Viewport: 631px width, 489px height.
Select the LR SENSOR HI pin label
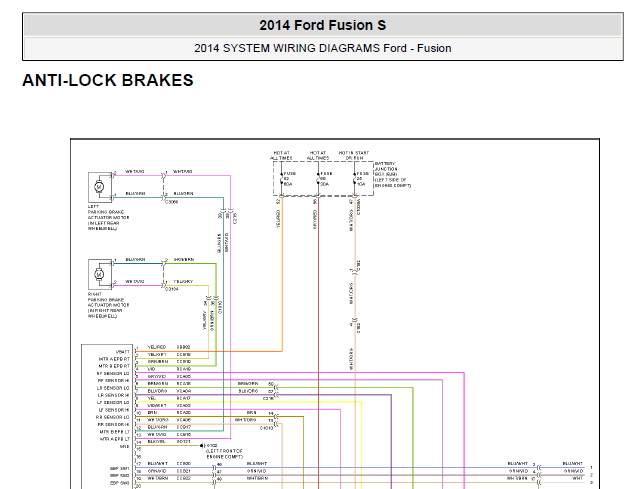pos(113,395)
